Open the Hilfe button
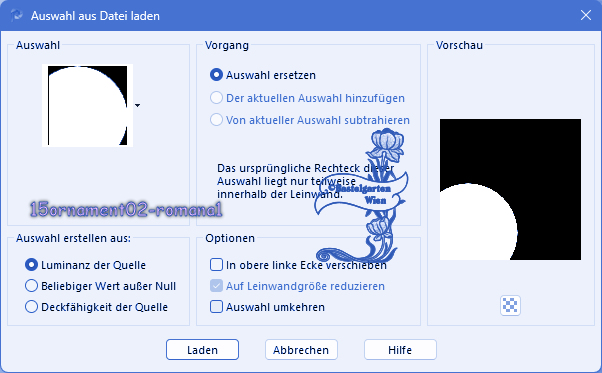 click(x=400, y=350)
